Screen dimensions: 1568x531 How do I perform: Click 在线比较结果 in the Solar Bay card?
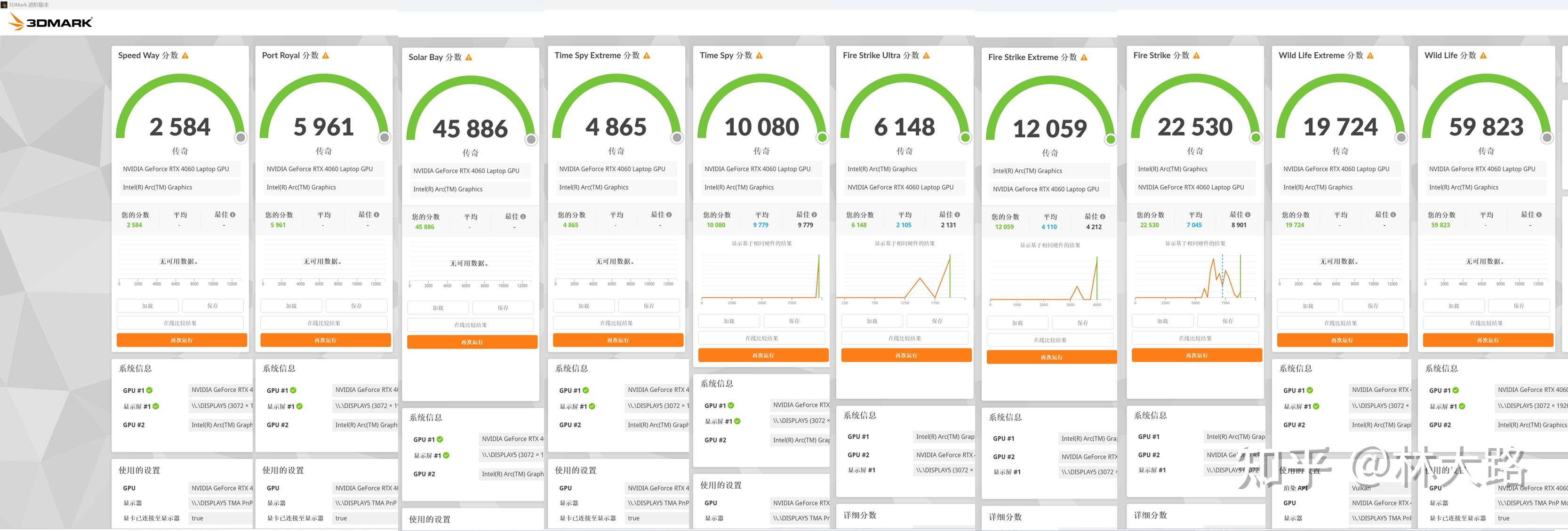pyautogui.click(x=471, y=325)
